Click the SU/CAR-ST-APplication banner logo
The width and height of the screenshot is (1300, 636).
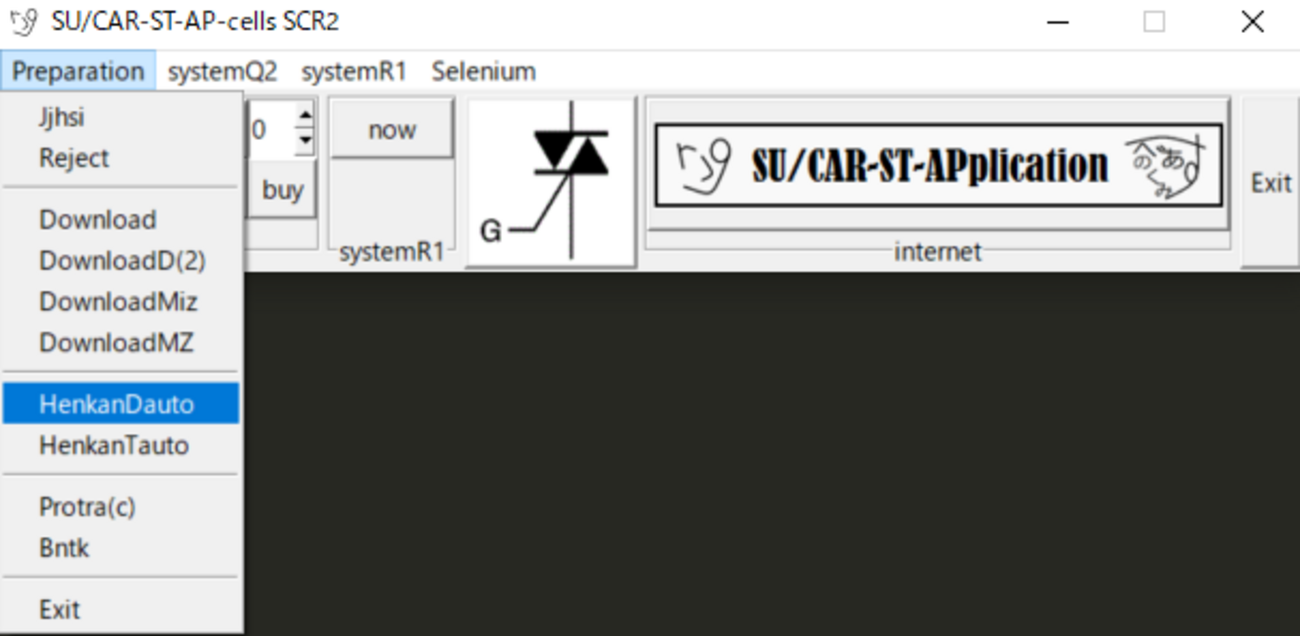tap(938, 165)
